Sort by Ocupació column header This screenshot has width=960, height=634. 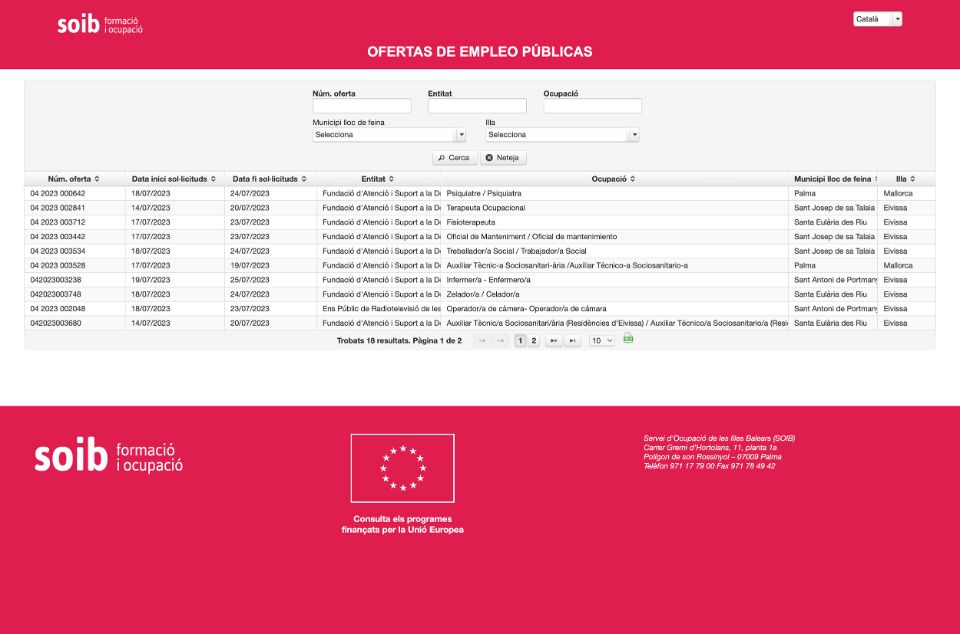click(613, 179)
